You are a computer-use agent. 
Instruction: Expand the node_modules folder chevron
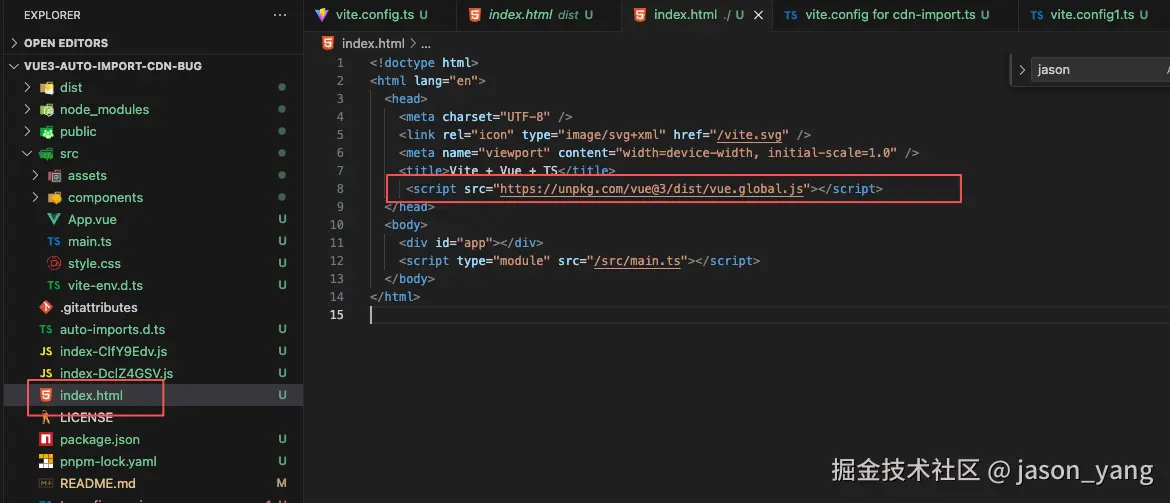tap(28, 110)
